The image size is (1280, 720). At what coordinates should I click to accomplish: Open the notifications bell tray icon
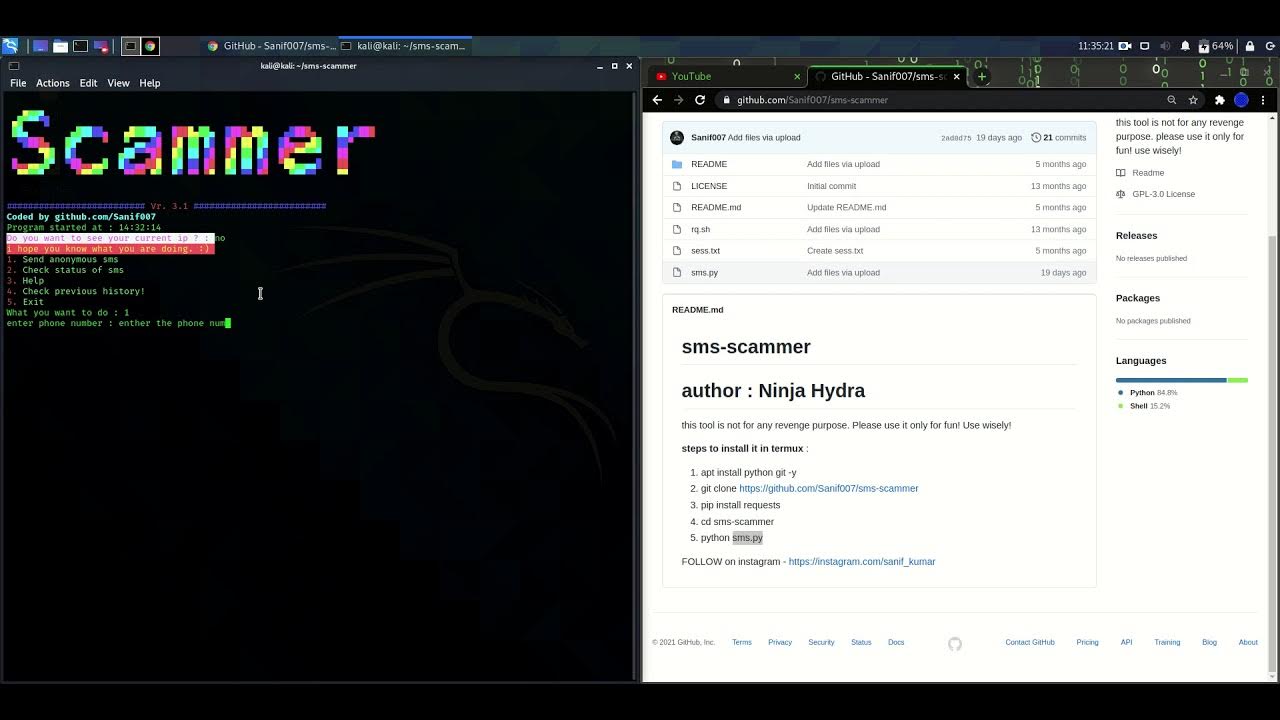click(1185, 46)
